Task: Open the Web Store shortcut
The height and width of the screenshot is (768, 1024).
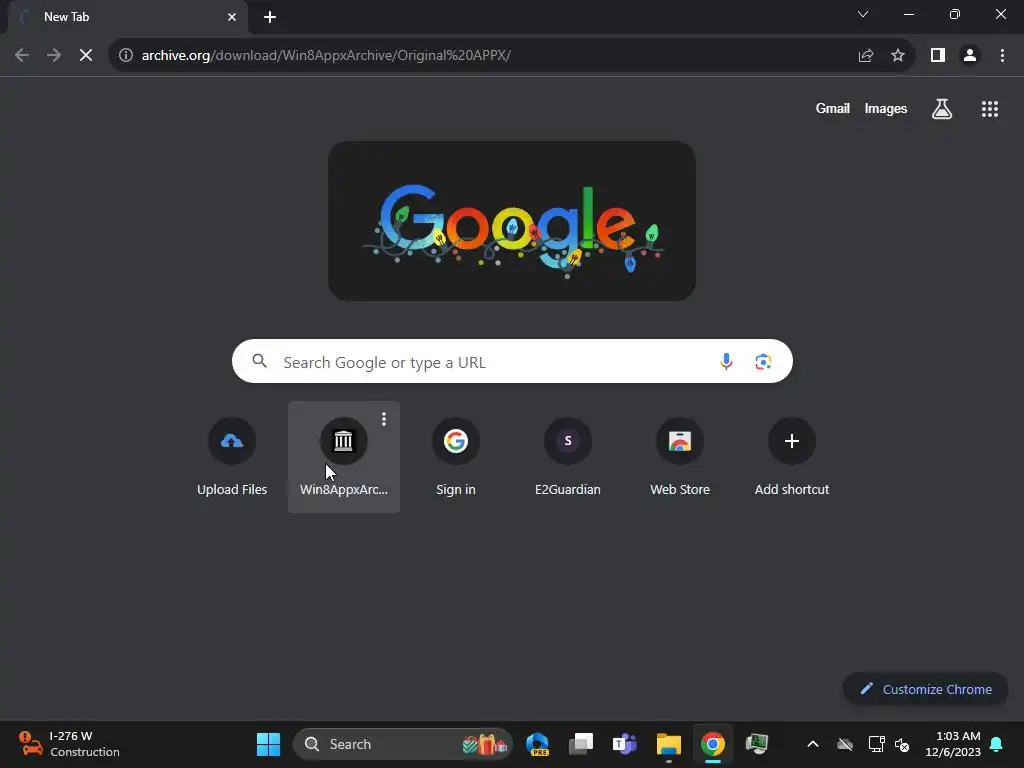Action: click(680, 457)
